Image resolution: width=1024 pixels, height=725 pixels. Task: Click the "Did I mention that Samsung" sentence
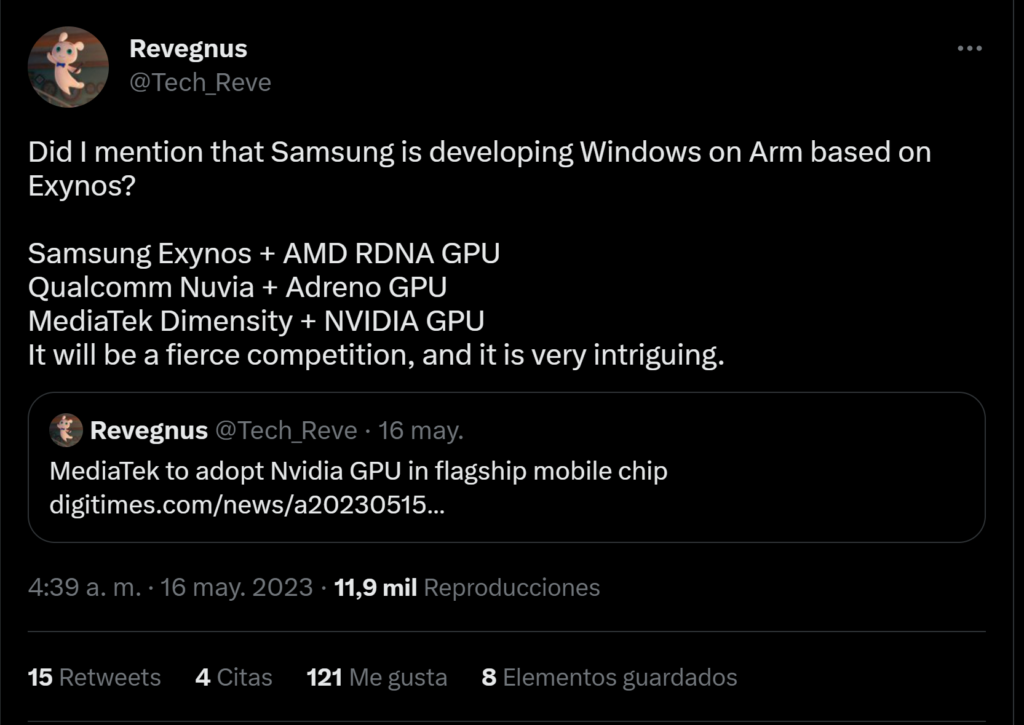click(479, 153)
